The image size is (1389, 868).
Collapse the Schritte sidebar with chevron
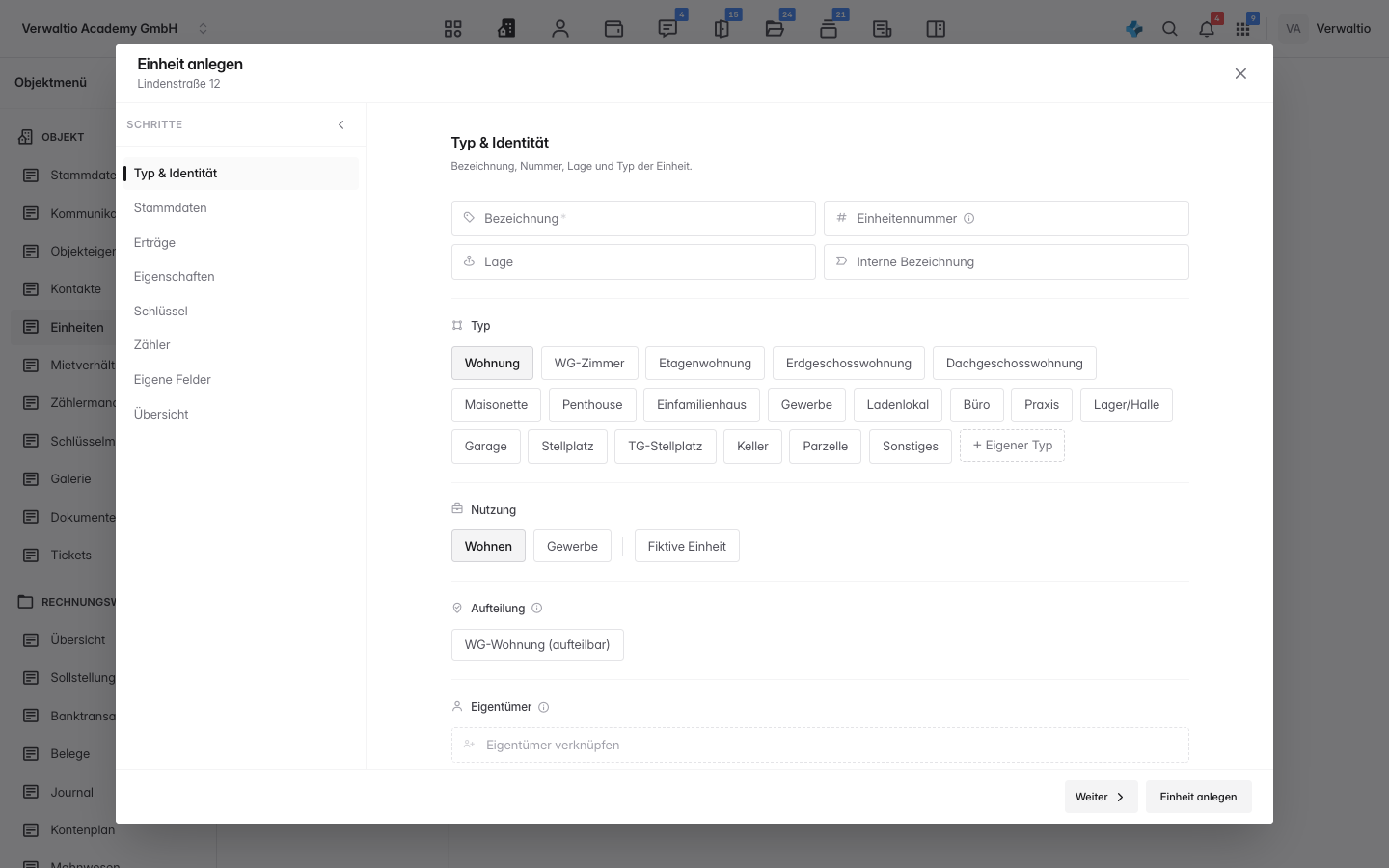pyautogui.click(x=341, y=124)
